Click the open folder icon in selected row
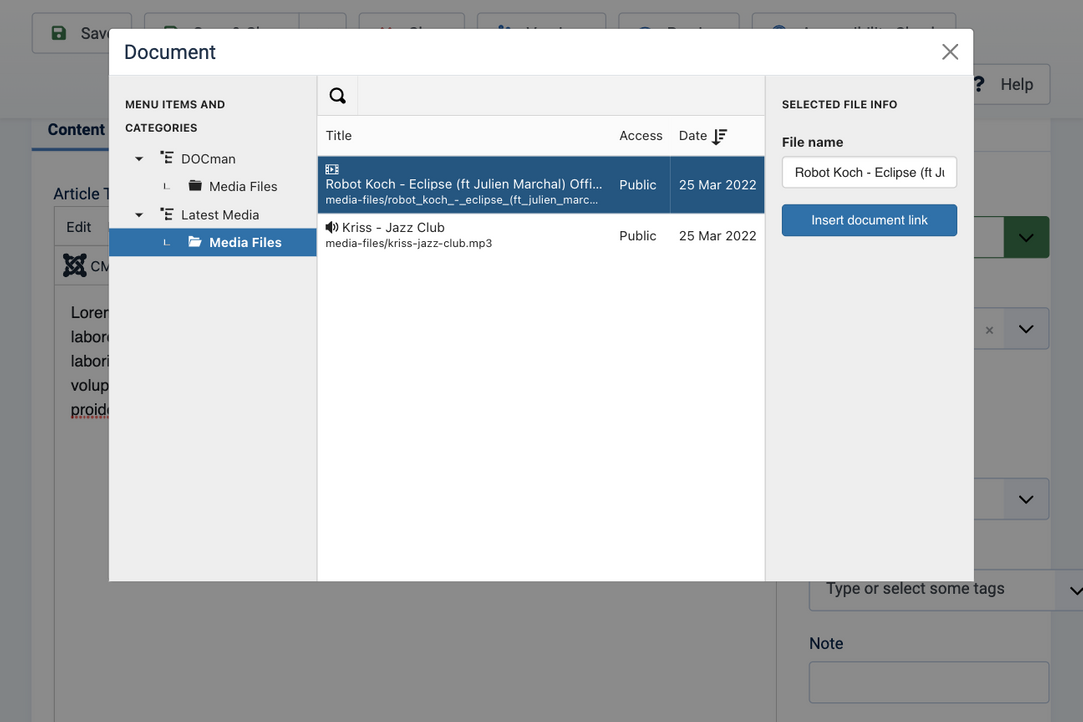This screenshot has height=722, width=1083. pyautogui.click(x=195, y=242)
